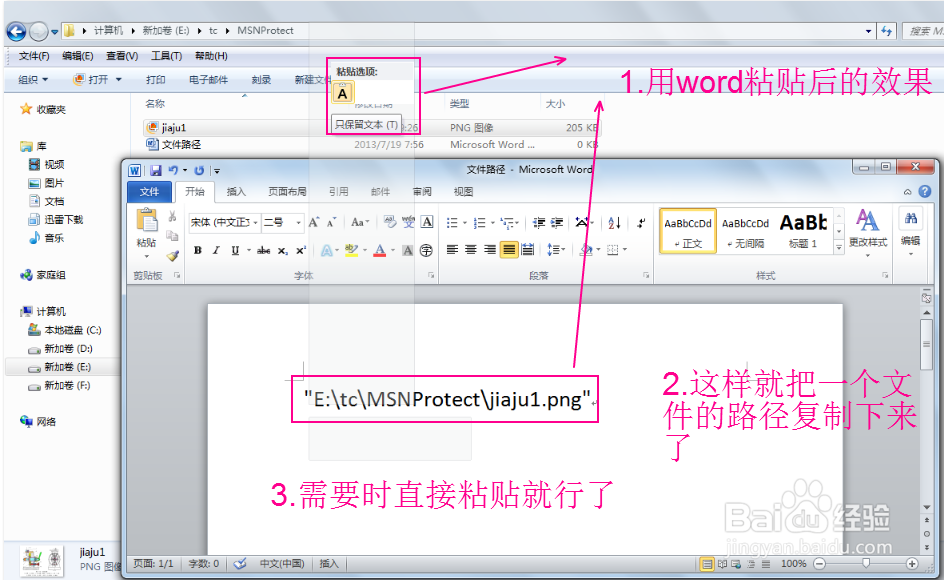The width and height of the screenshot is (944, 580).
Task: Click the Cut scissors icon in Word
Action: pyautogui.click(x=172, y=217)
